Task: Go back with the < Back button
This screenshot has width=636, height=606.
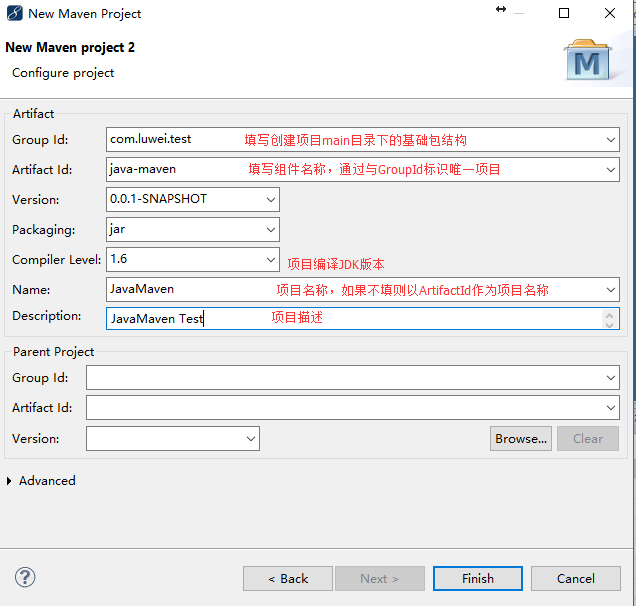Action: (x=288, y=578)
